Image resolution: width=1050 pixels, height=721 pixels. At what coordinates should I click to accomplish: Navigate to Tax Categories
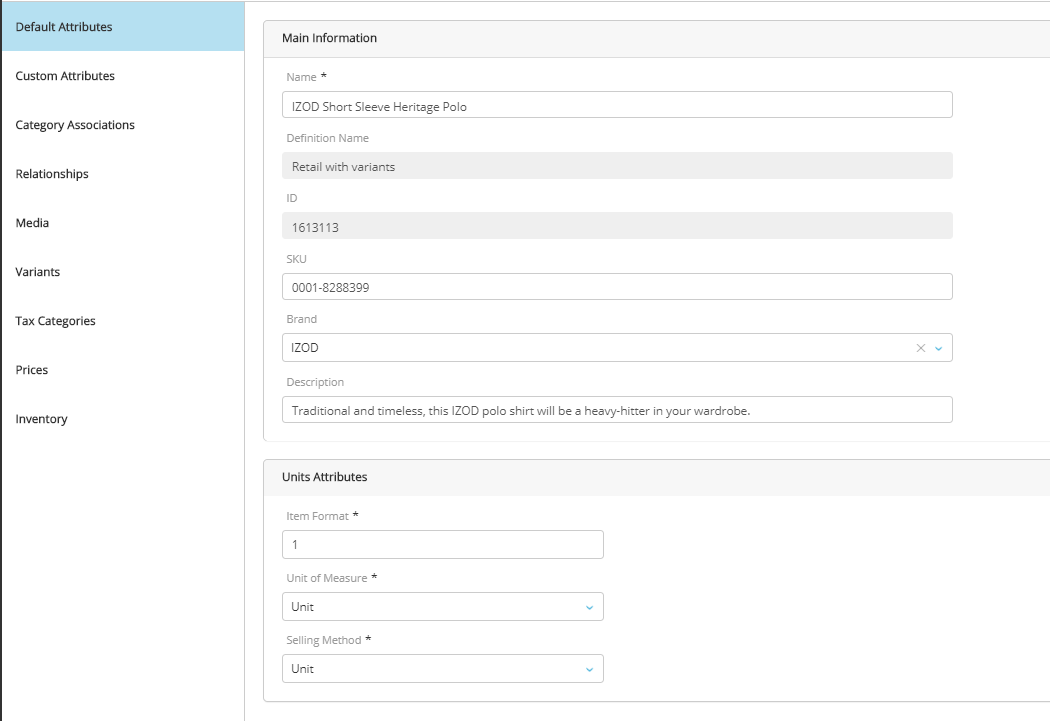tap(55, 321)
